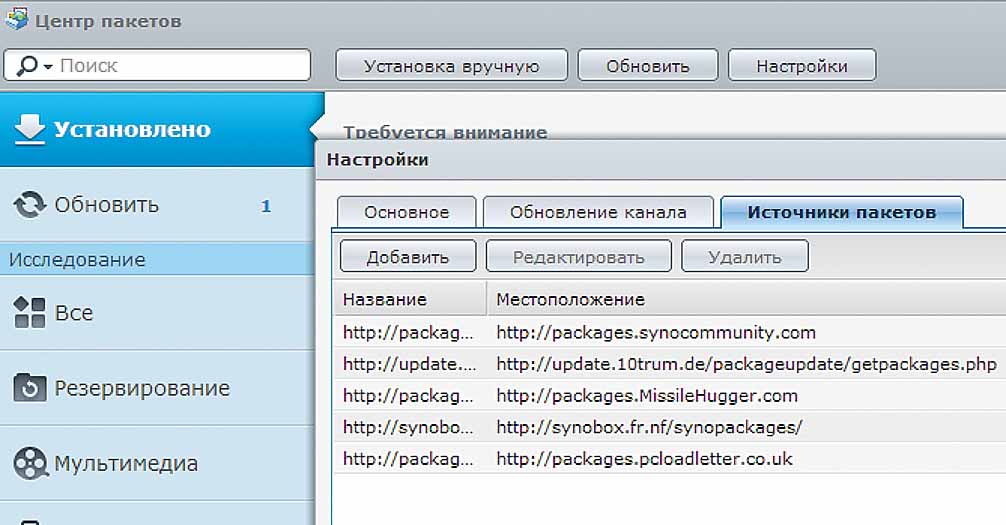Sort by the Местоположение column header
Image resolution: width=1006 pixels, height=525 pixels.
570,299
